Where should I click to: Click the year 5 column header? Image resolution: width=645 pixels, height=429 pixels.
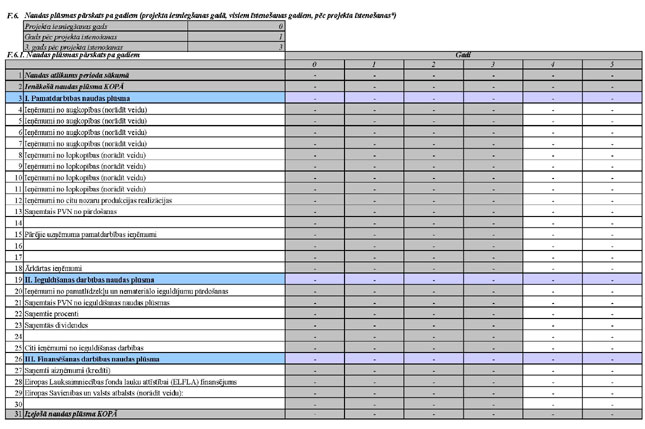(x=611, y=65)
